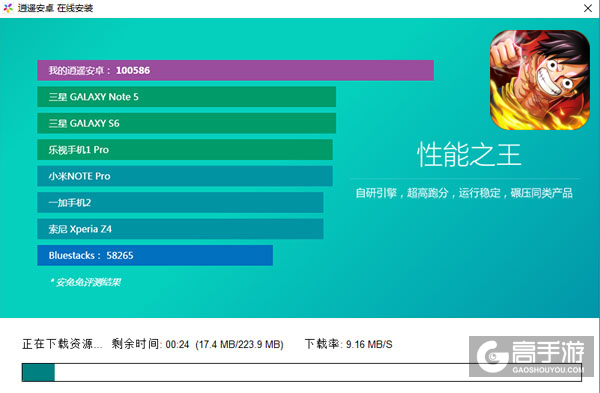Click the 逍遥安卓 在线安装 window title

click(55, 8)
